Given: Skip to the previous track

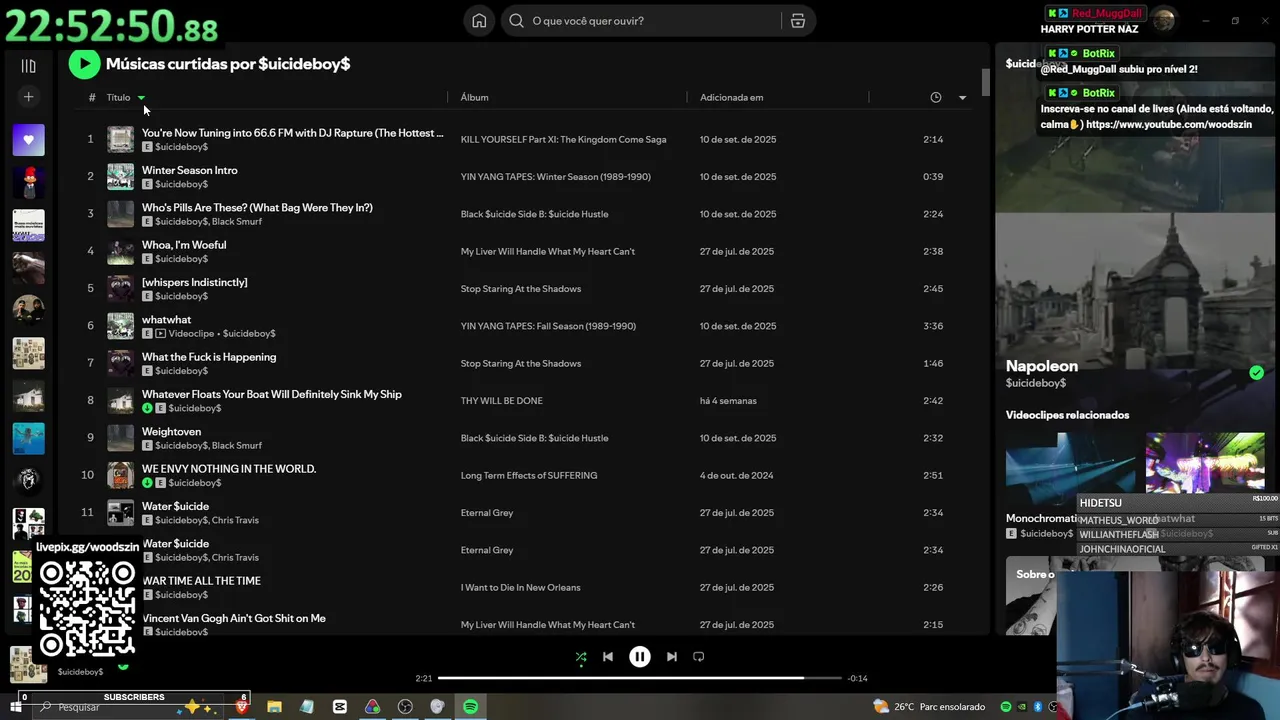Looking at the screenshot, I should 607,657.
